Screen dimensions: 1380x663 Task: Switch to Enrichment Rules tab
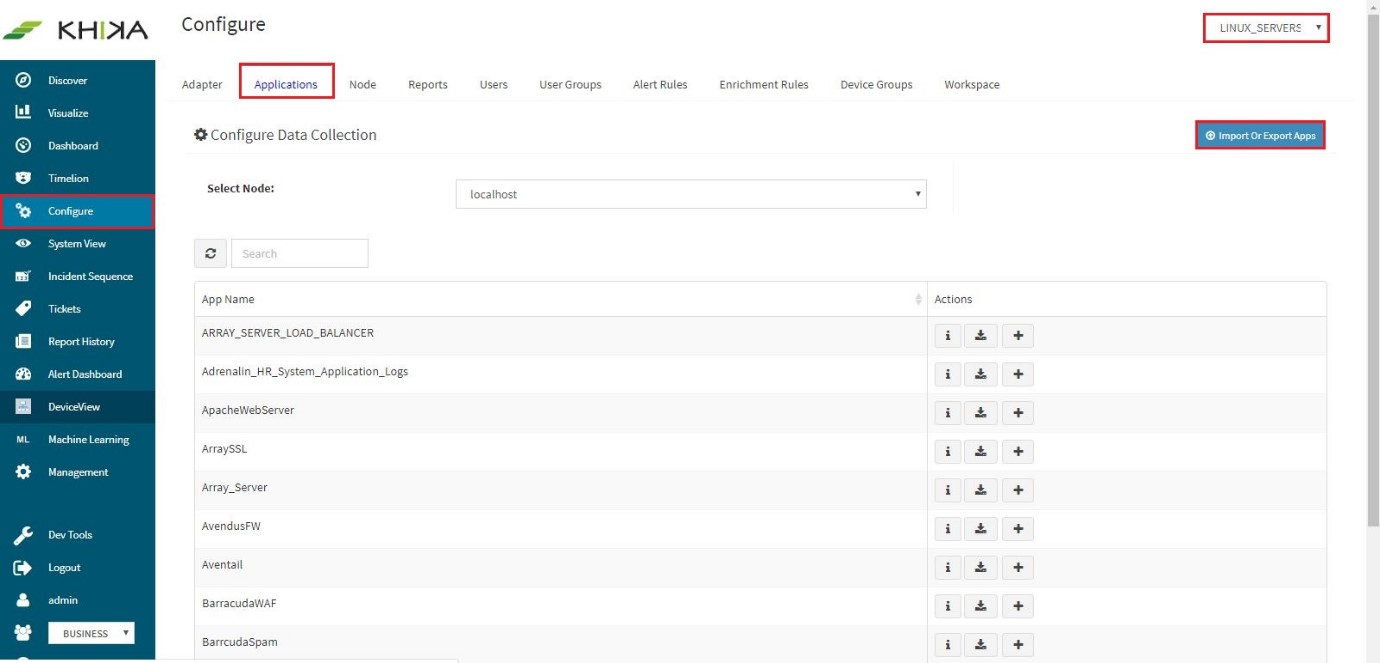pos(764,85)
